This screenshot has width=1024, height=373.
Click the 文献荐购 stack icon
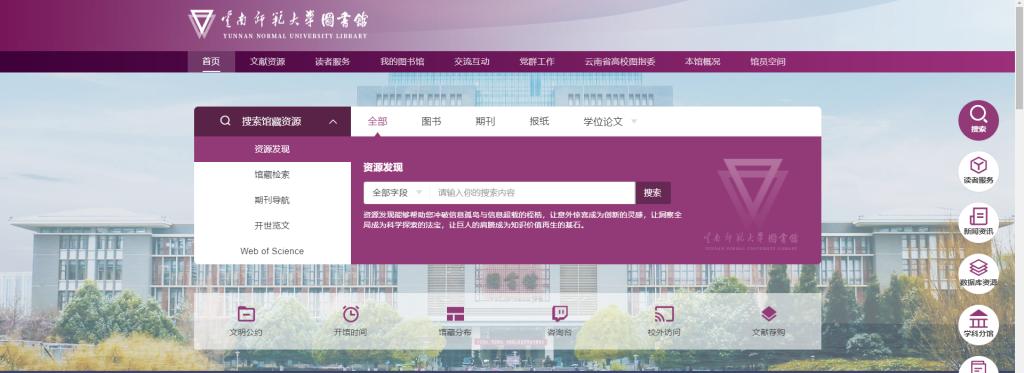[769, 314]
